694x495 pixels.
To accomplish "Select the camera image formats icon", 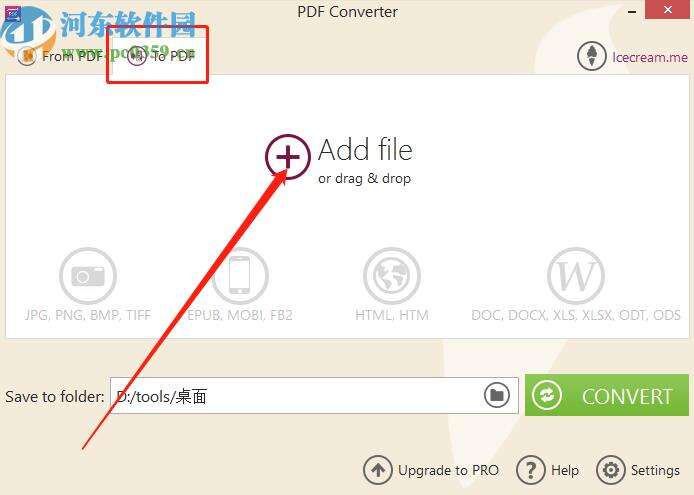I will coord(88,275).
